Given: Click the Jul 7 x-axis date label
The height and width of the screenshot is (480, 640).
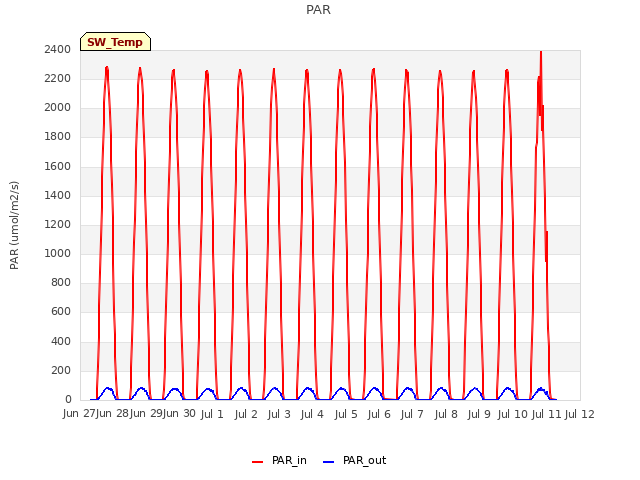Looking at the screenshot, I should coord(412,414).
